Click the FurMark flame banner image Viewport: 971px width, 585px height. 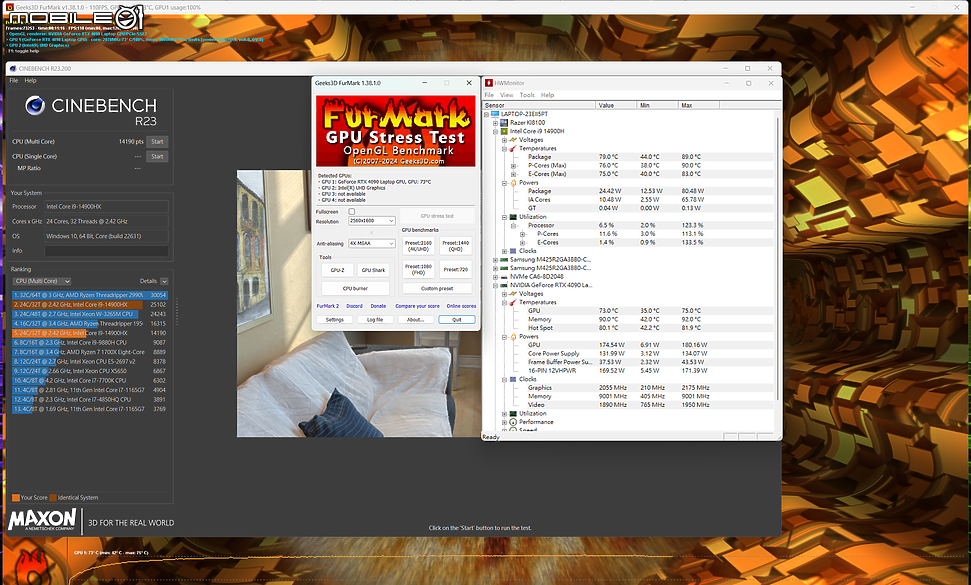pos(396,131)
